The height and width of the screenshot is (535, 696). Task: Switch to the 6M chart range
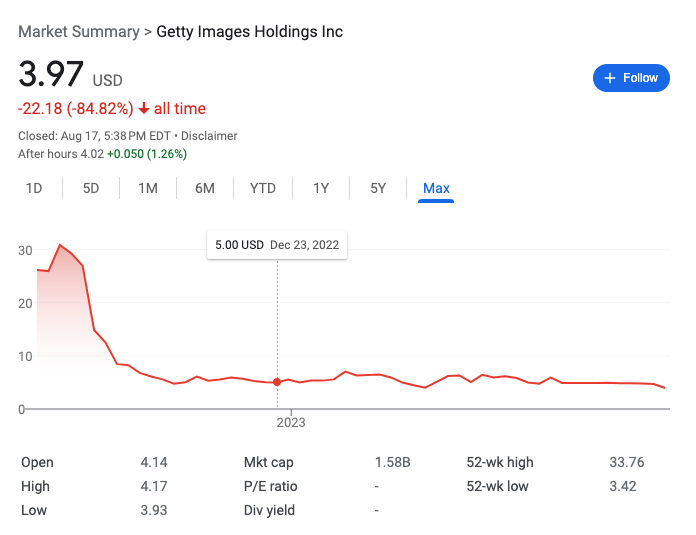click(x=205, y=188)
